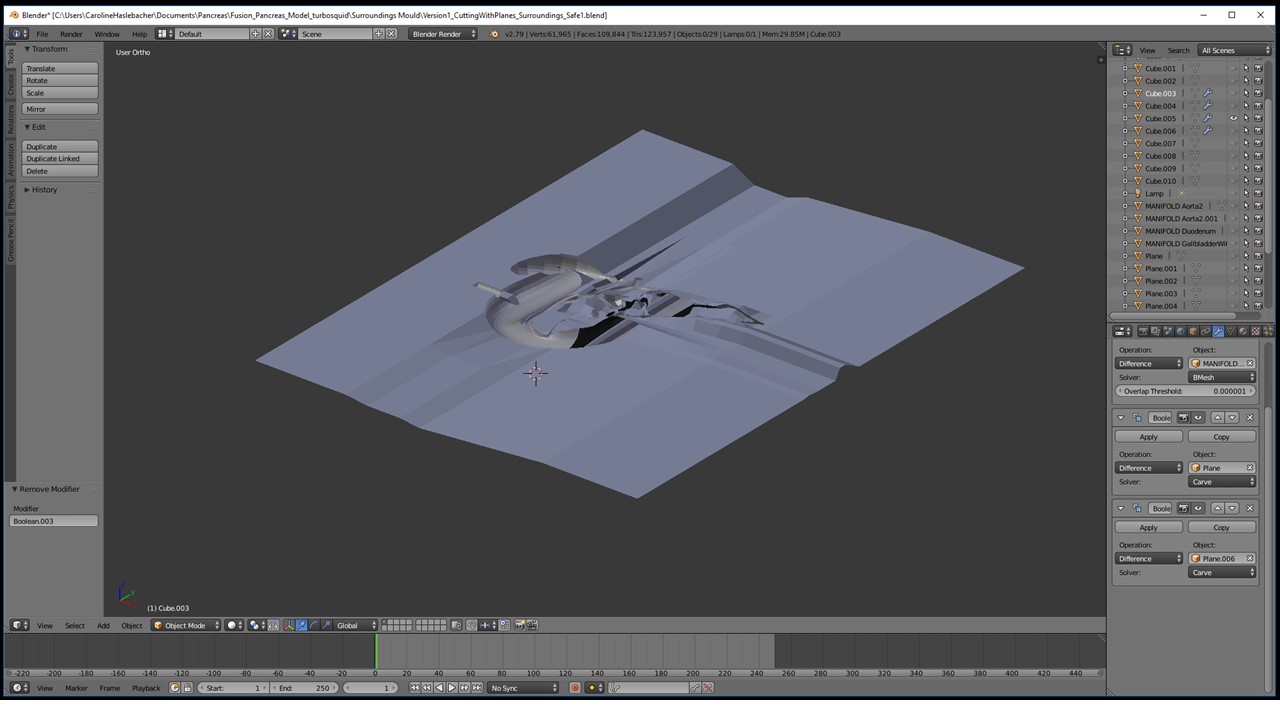Select the rotate manipulator icon
Screen dimensions: 1280x720
tap(314, 625)
